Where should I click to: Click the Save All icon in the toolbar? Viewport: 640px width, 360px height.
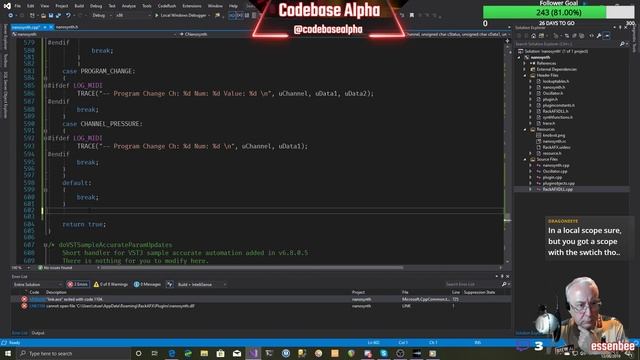(58, 16)
